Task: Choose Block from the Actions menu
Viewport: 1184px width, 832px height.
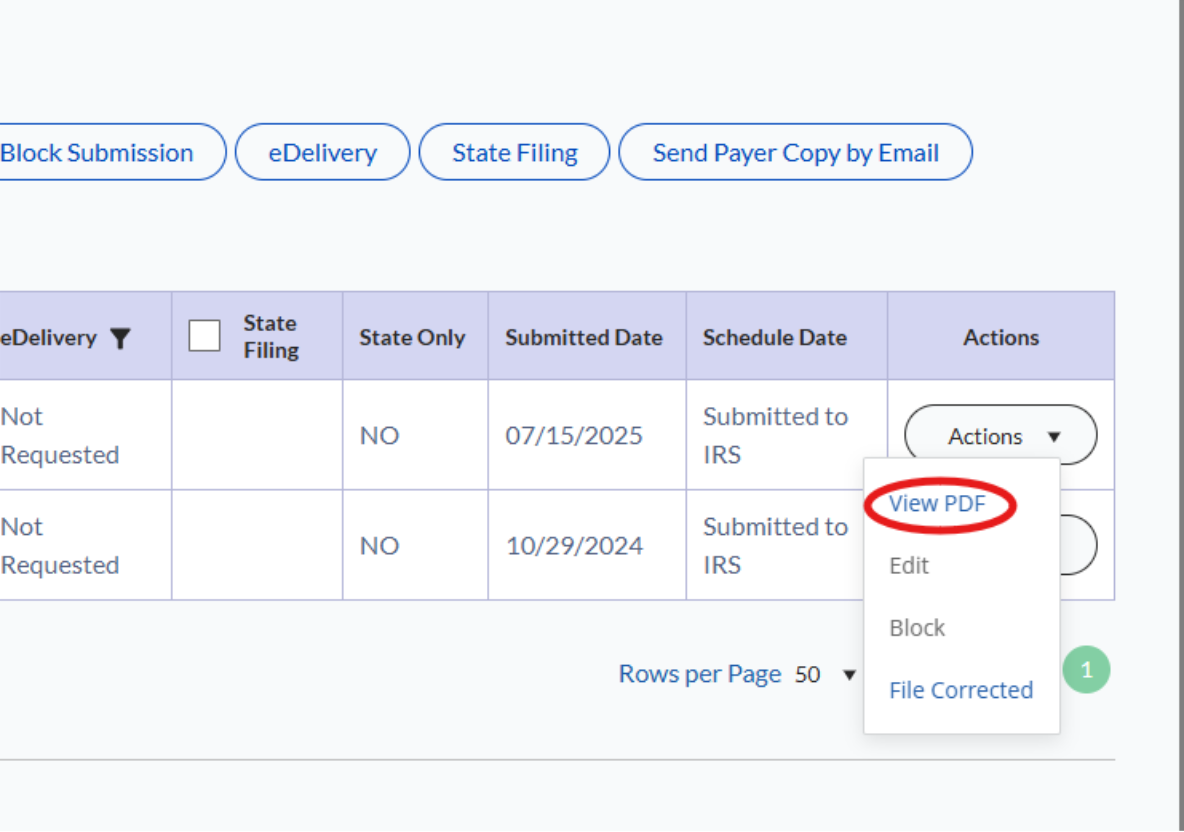Action: click(916, 628)
